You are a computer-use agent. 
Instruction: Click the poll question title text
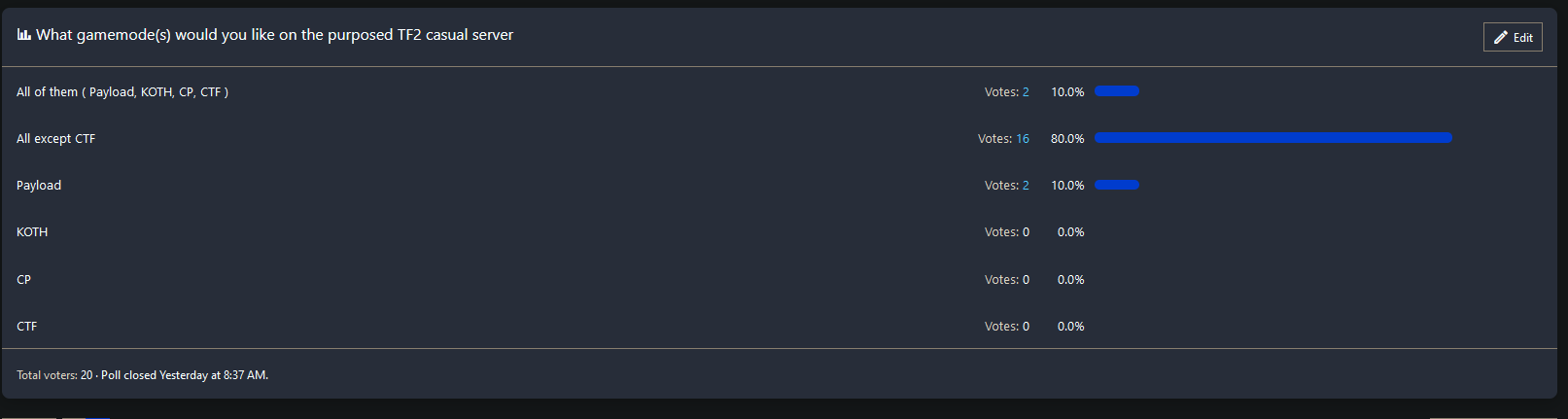coord(275,35)
